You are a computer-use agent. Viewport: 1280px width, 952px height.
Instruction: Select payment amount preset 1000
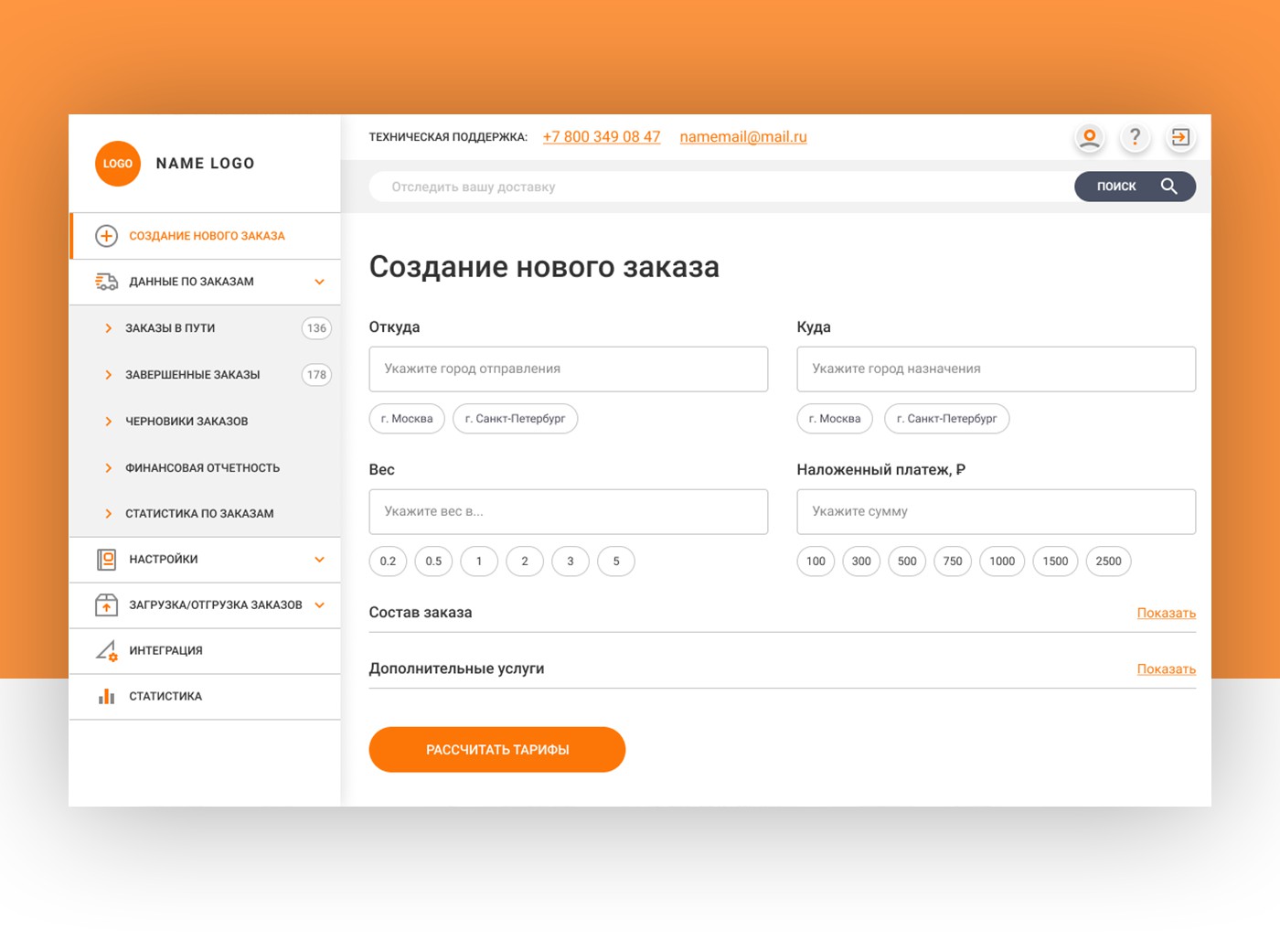pos(1002,562)
